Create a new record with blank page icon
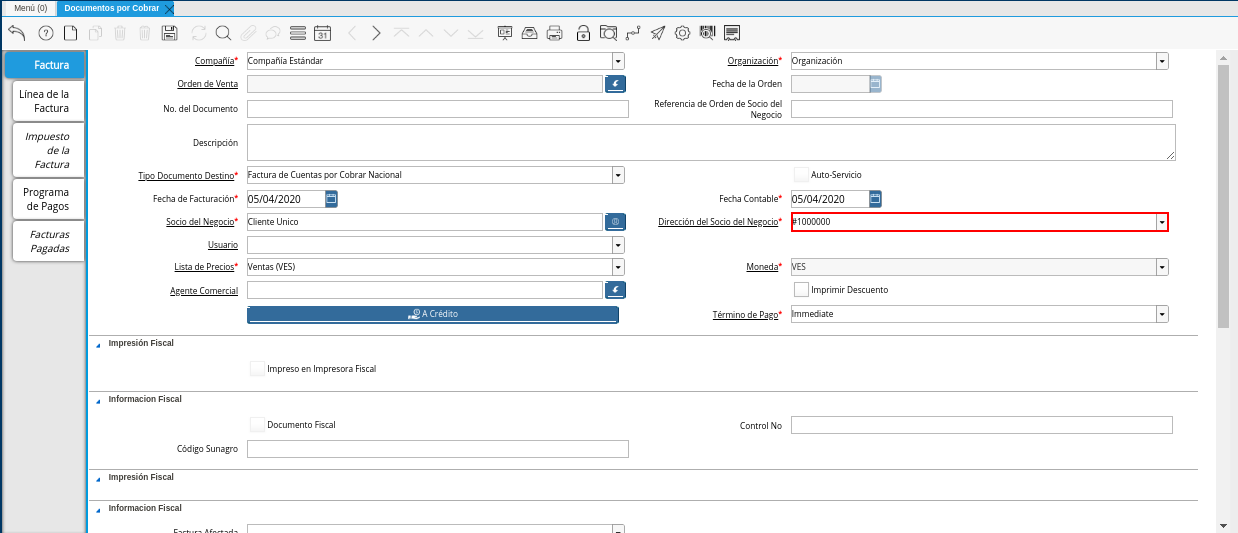Screen dimensions: 1238x533 71,33
